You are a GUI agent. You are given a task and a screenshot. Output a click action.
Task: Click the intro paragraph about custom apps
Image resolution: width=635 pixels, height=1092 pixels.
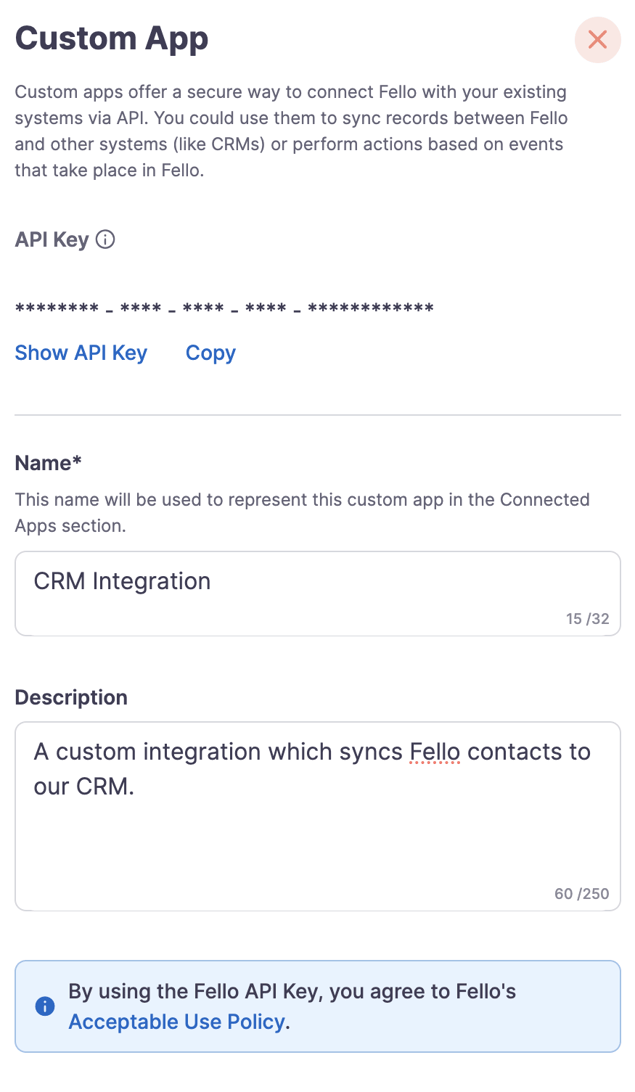[x=290, y=130]
